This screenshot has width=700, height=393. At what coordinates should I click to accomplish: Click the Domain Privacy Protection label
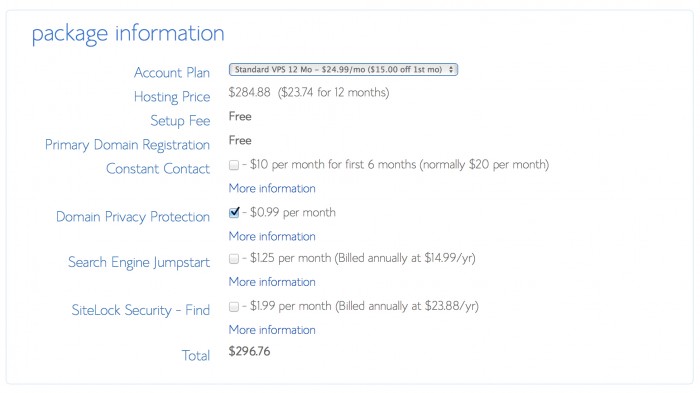coord(133,217)
